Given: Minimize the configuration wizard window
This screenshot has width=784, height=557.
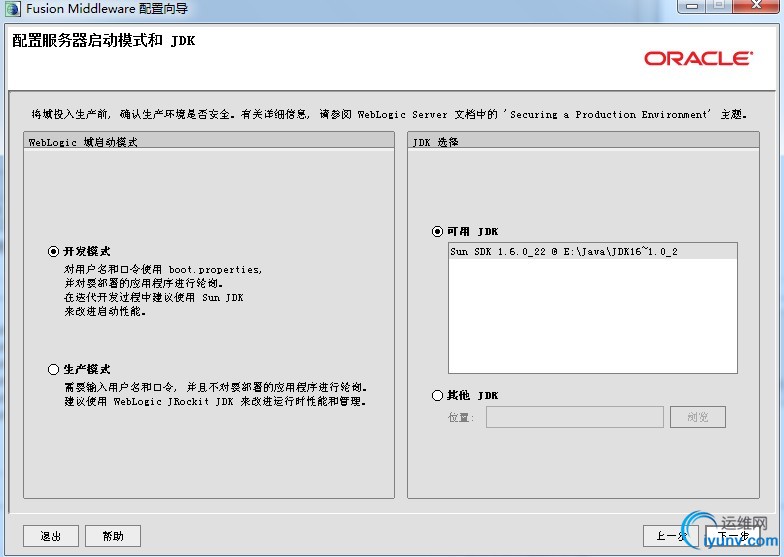Looking at the screenshot, I should click(692, 6).
